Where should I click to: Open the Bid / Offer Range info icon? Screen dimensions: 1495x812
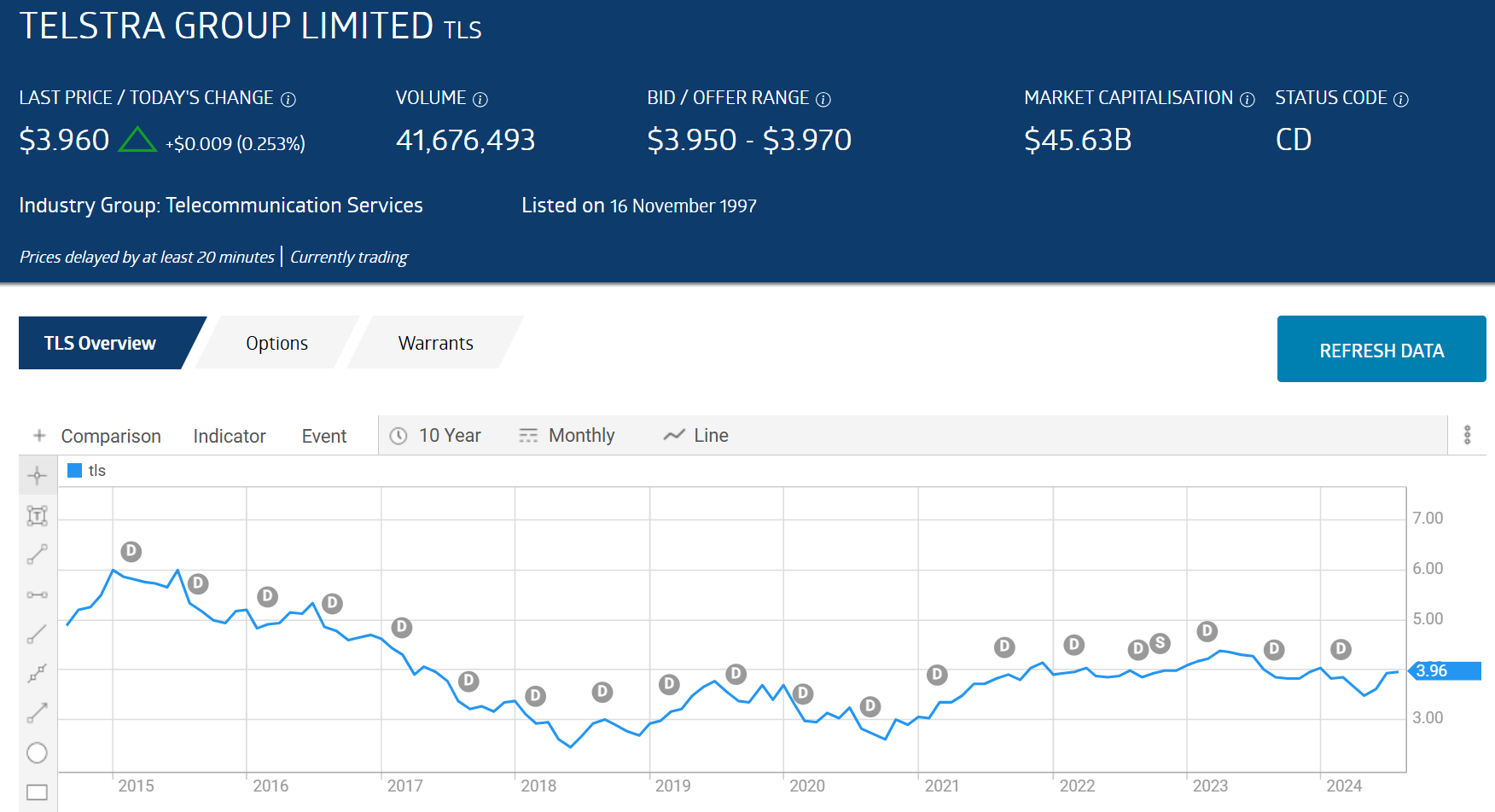(x=823, y=100)
